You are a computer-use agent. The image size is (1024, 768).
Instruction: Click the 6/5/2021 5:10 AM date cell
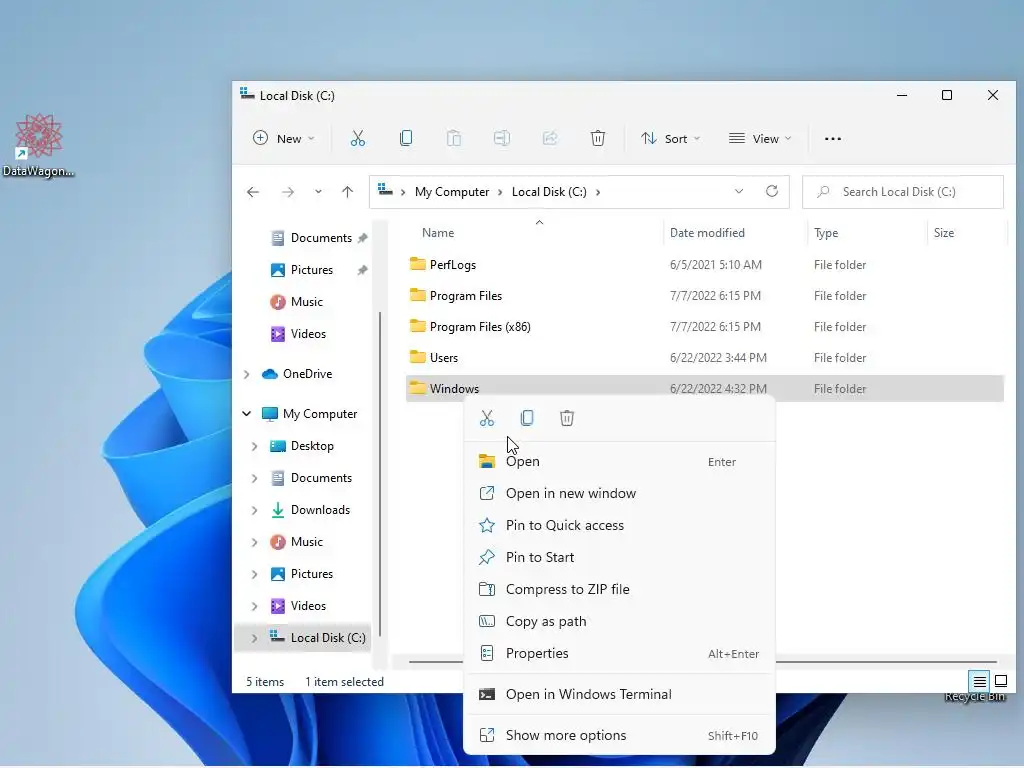(715, 265)
